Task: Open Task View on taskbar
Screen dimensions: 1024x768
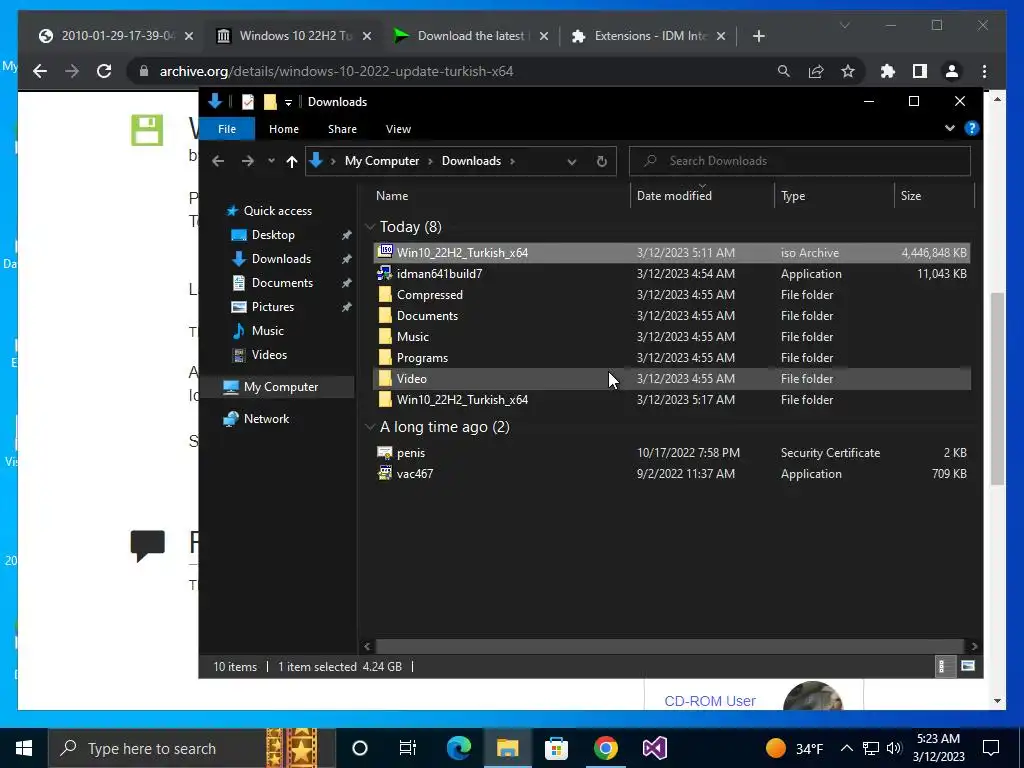Action: pyautogui.click(x=408, y=748)
